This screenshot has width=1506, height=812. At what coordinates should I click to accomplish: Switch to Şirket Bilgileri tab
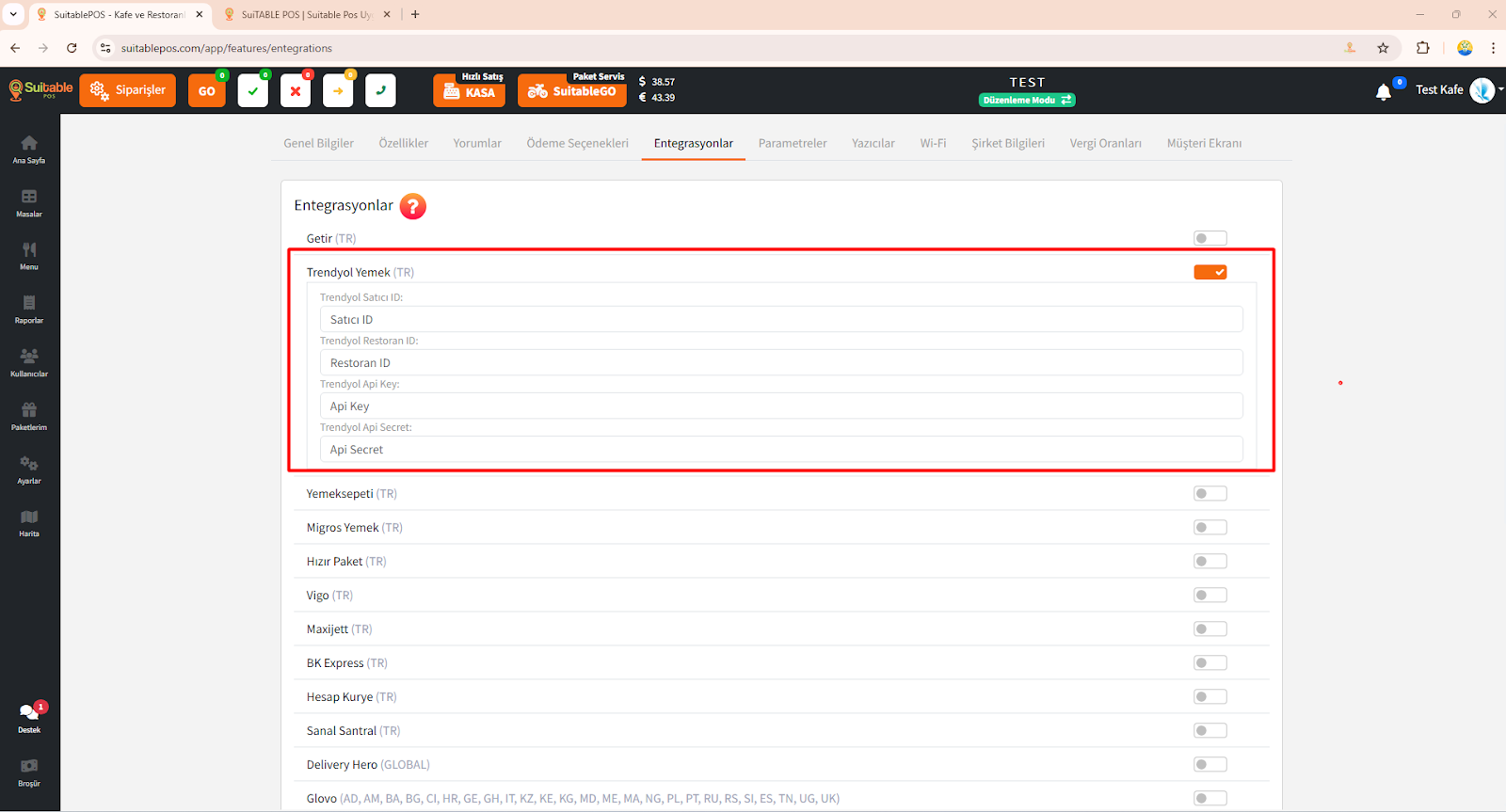click(1008, 143)
